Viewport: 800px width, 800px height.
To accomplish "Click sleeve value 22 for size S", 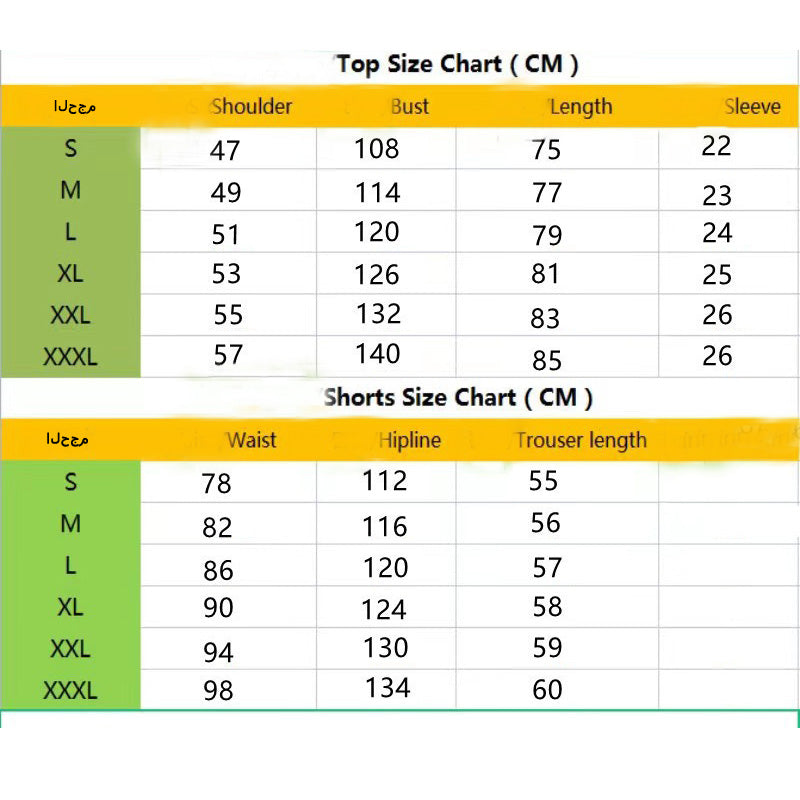I will click(716, 146).
